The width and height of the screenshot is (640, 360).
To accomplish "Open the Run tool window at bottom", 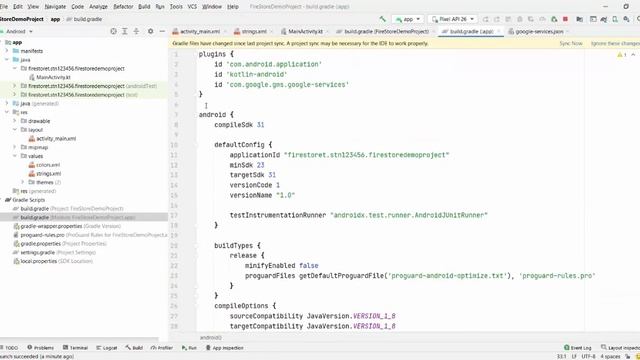I will coord(189,348).
